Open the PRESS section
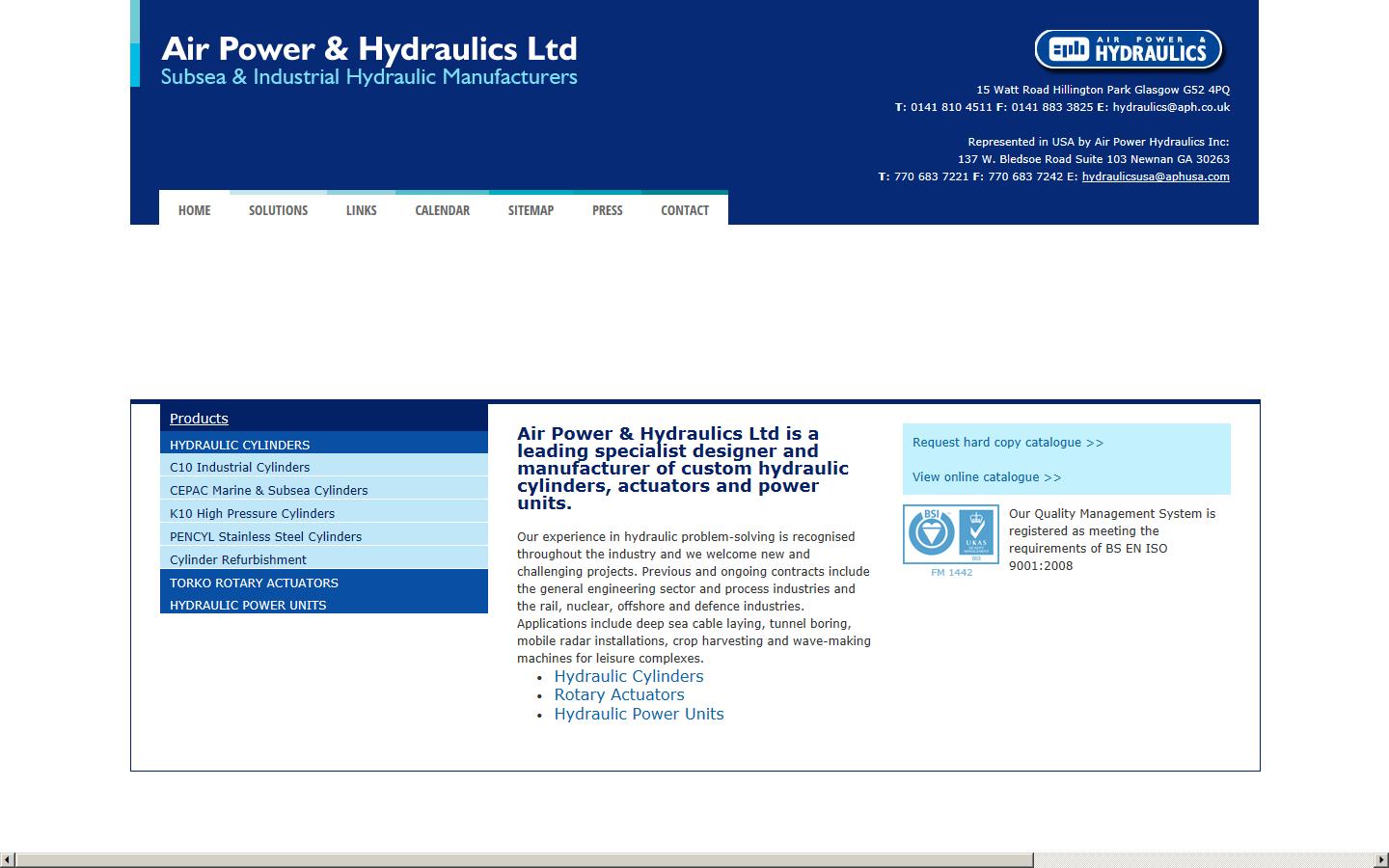Viewport: 1389px width, 868px height. pos(607,209)
